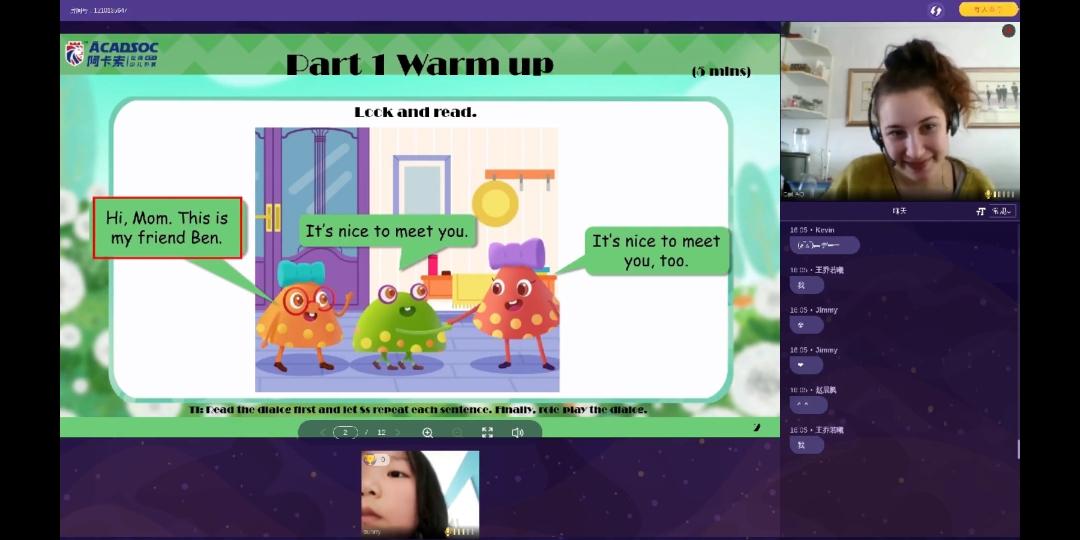The height and width of the screenshot is (540, 1080).
Task: Click the pen cursor icon on slide
Action: coord(756,428)
